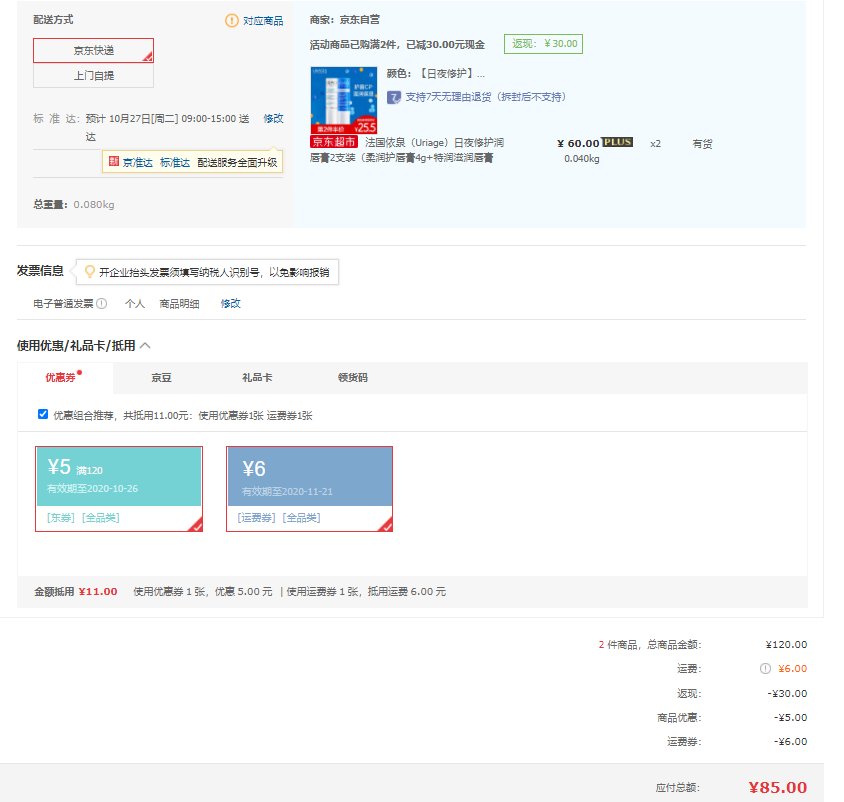Switch to the 礼品卡 tab
Image resolution: width=844 pixels, height=802 pixels.
click(257, 378)
